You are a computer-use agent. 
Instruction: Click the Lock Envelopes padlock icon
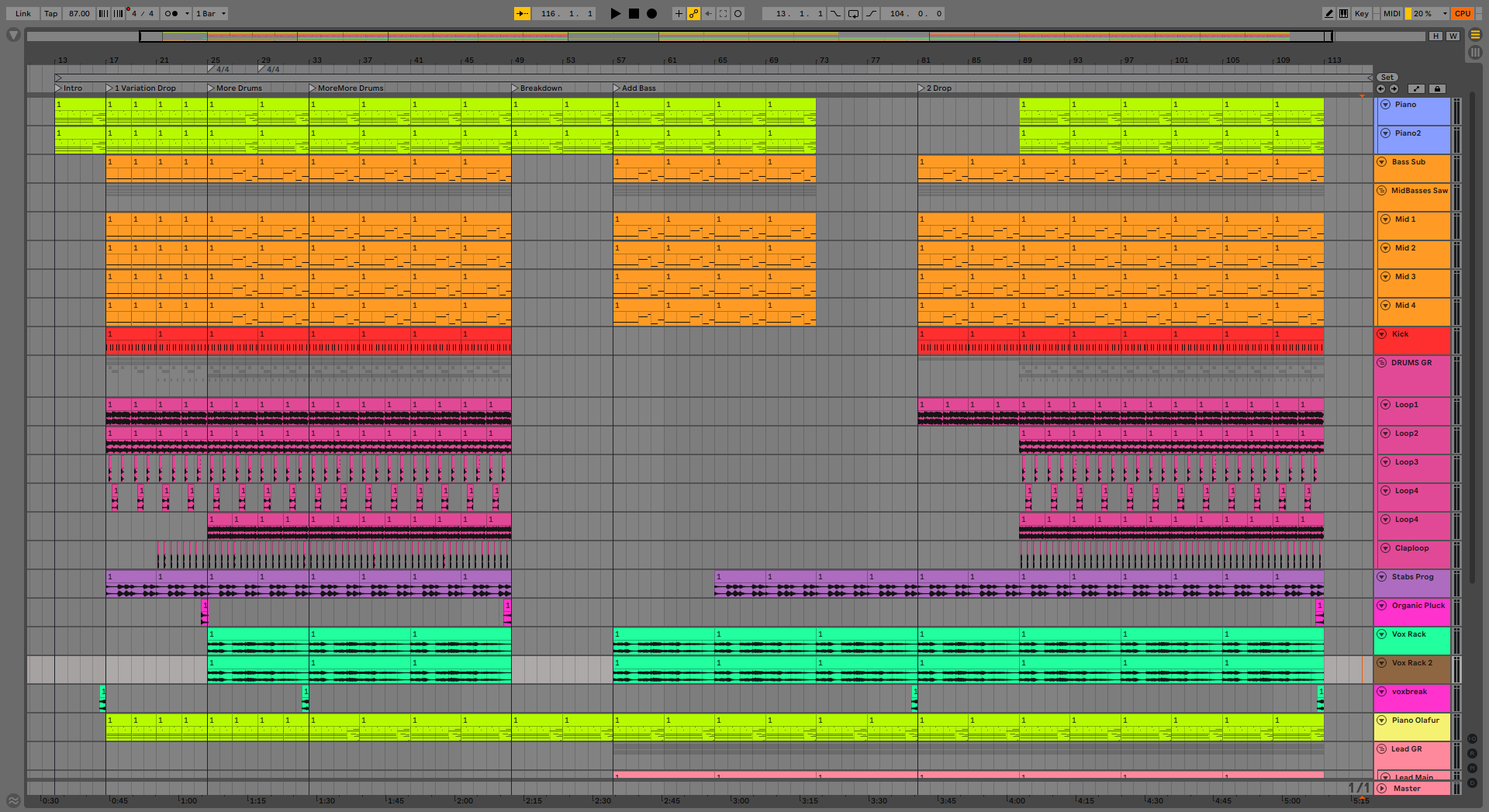click(x=1437, y=88)
